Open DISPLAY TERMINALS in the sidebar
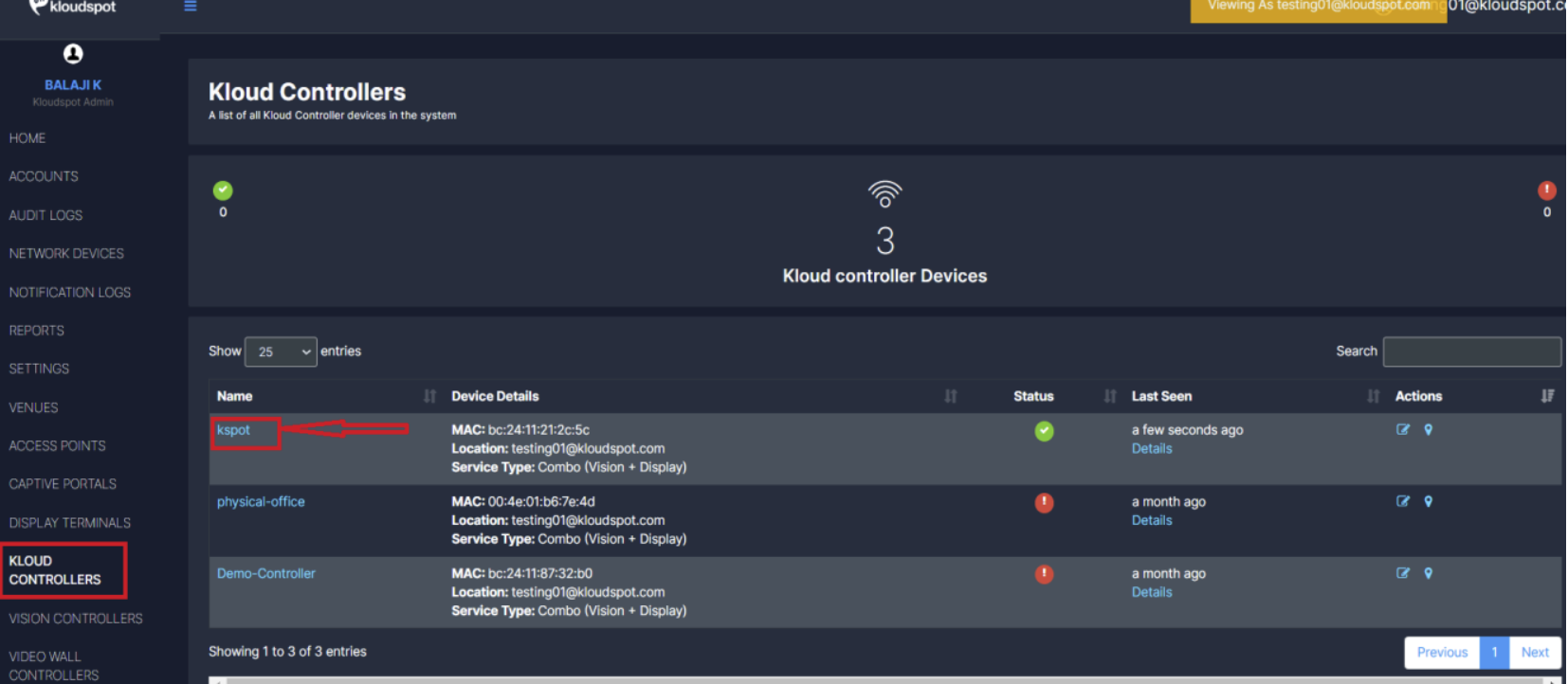The height and width of the screenshot is (684, 1568). click(x=70, y=523)
